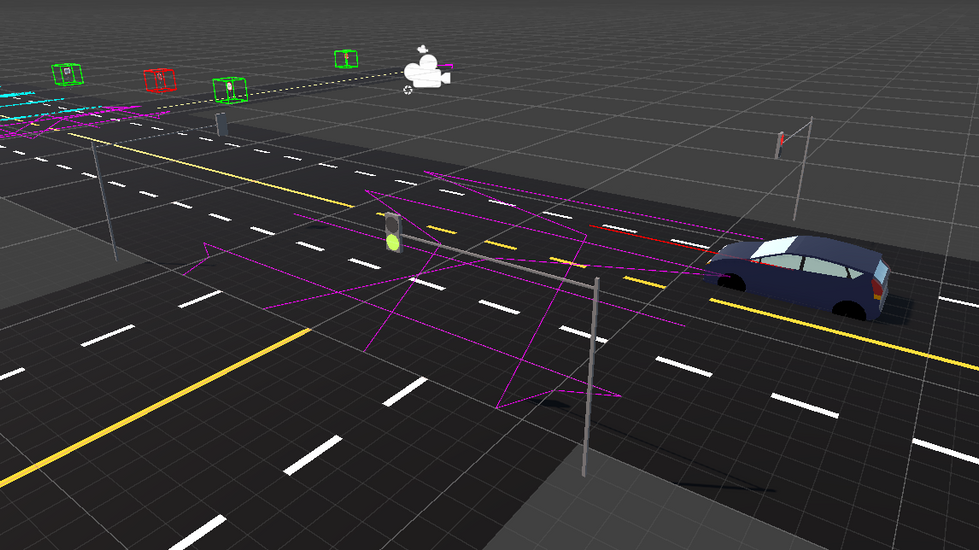The width and height of the screenshot is (979, 550).
Task: Select the red wireframe cube gizmo
Action: click(x=160, y=81)
